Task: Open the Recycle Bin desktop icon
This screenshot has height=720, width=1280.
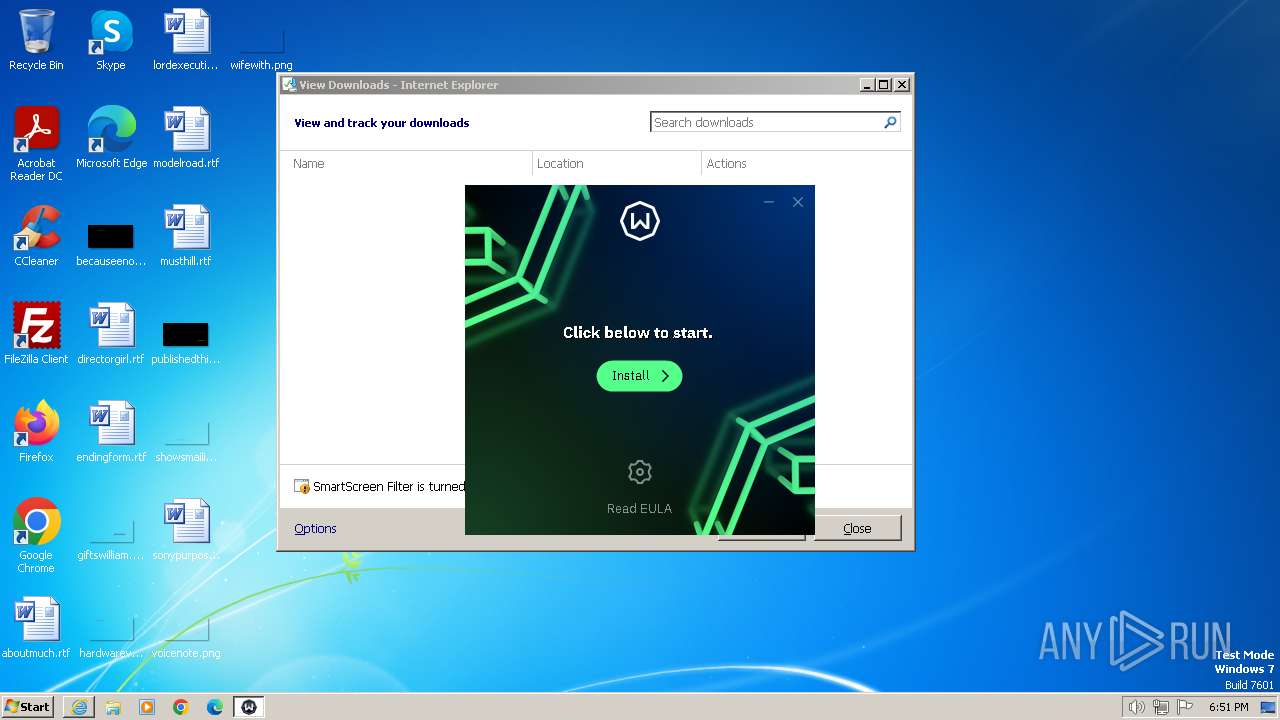Action: coord(36,40)
